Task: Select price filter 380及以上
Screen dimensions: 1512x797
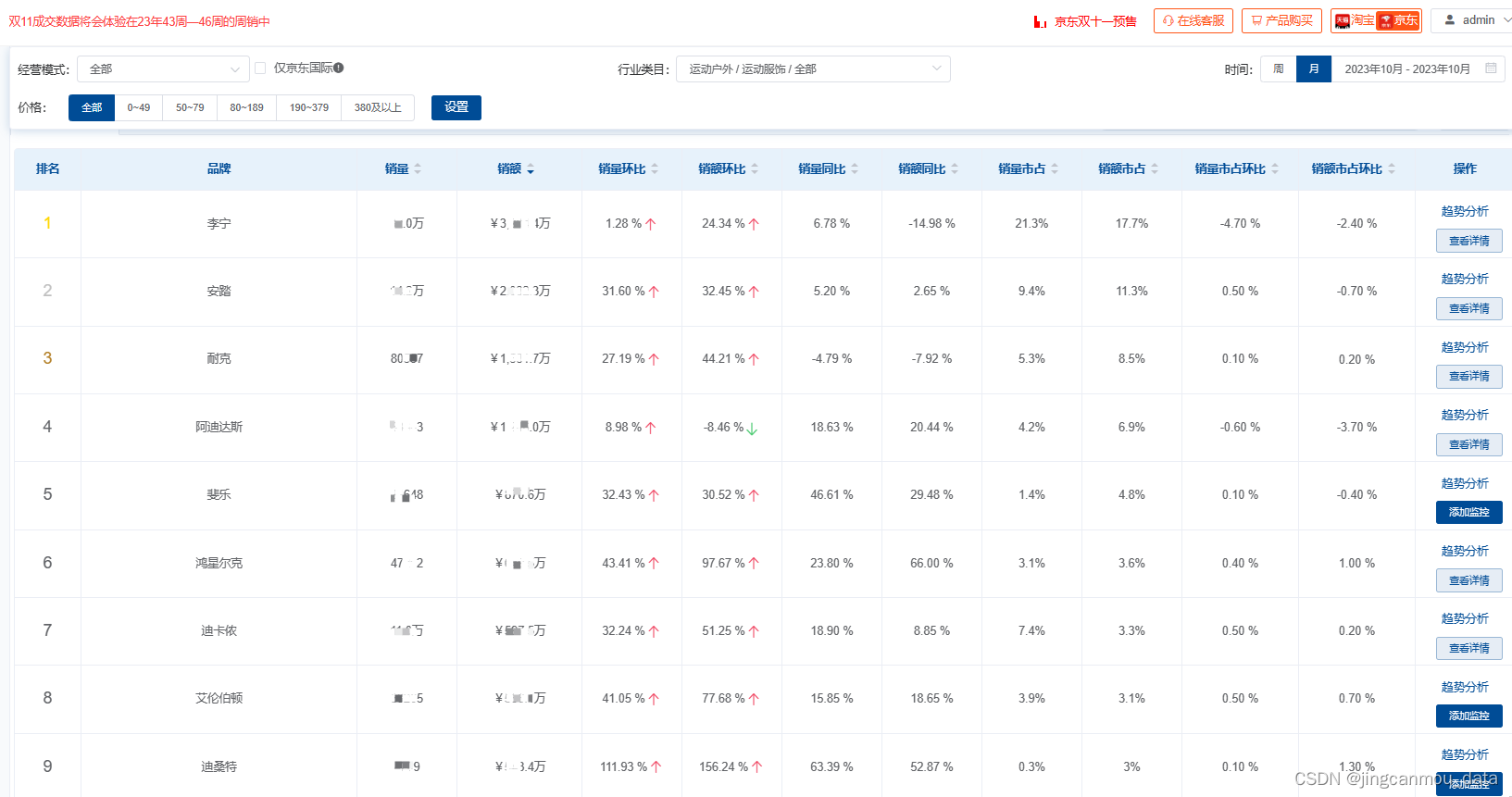Action: (378, 107)
